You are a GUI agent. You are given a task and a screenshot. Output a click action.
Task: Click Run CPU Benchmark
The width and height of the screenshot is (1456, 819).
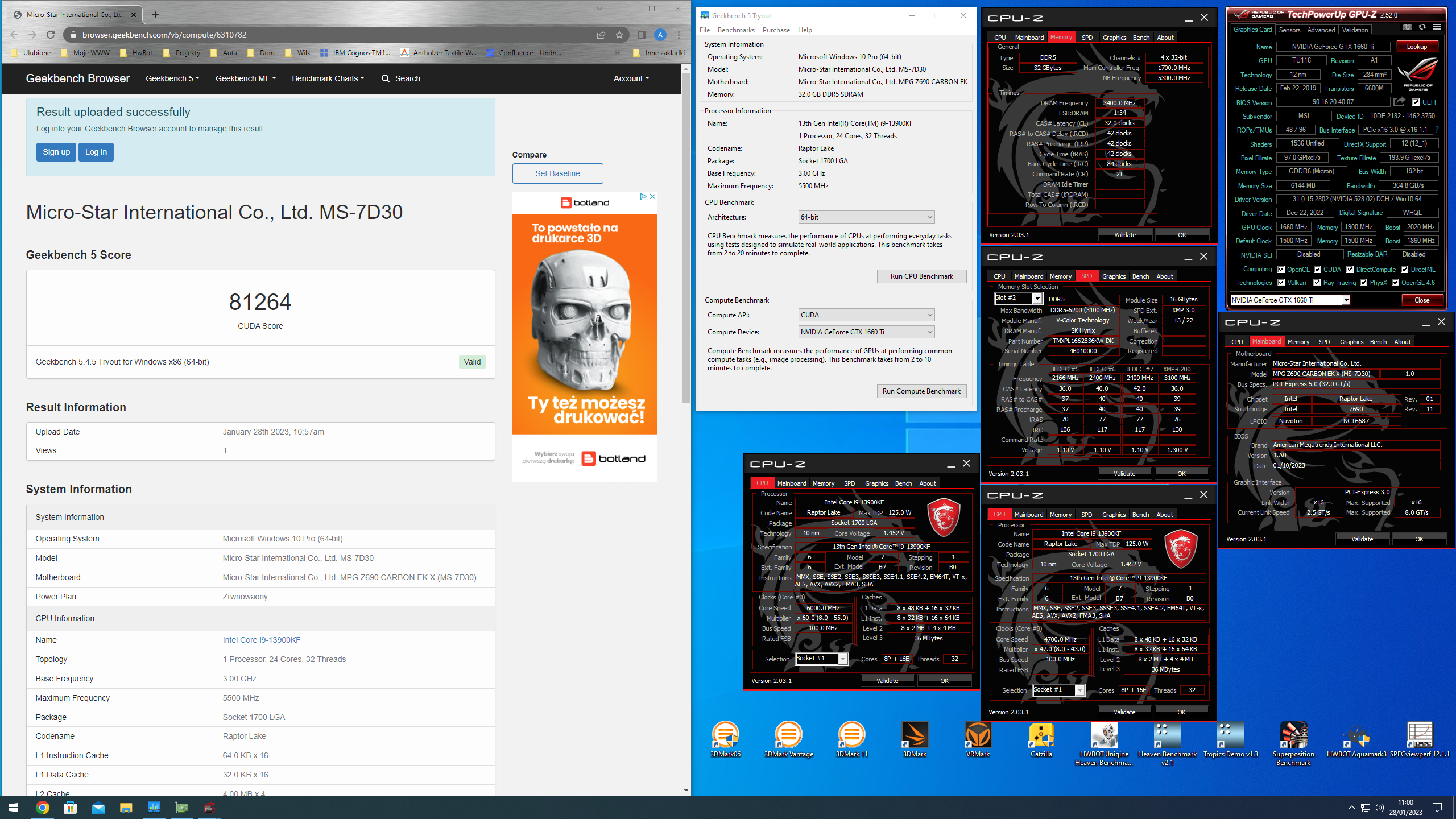click(921, 276)
